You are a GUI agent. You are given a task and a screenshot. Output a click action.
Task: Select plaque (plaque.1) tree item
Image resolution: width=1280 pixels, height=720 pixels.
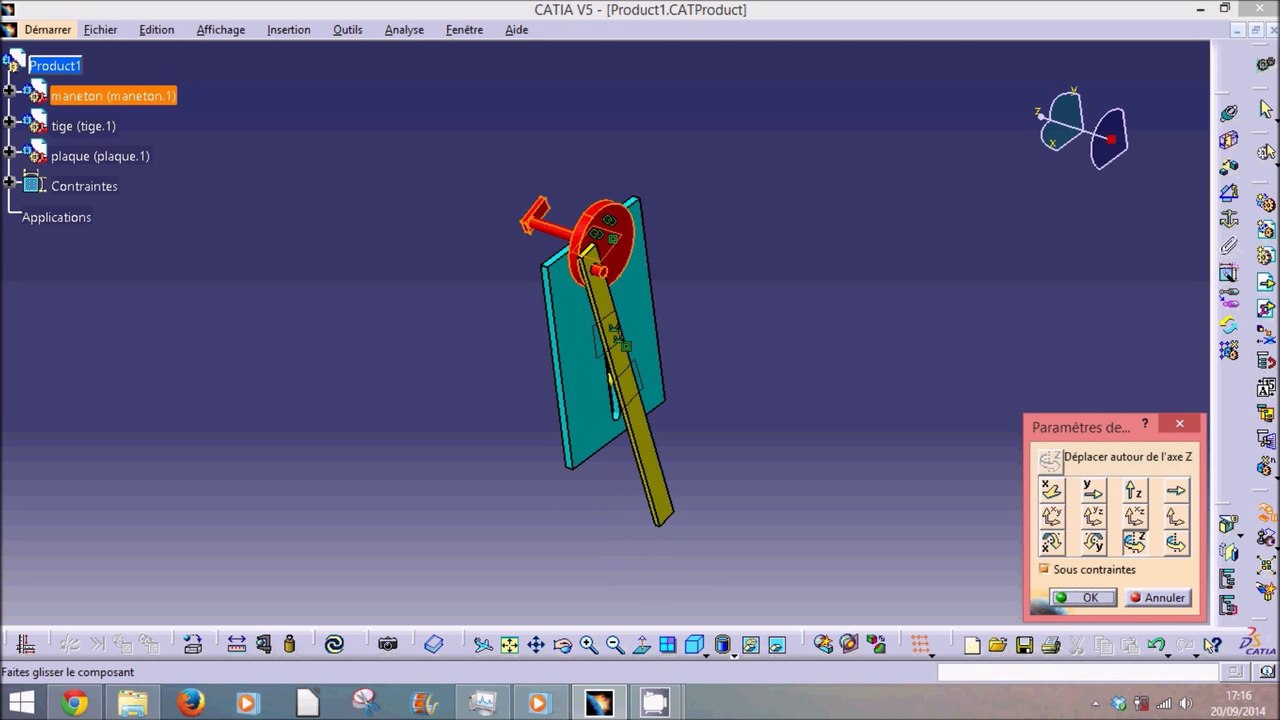click(x=100, y=156)
